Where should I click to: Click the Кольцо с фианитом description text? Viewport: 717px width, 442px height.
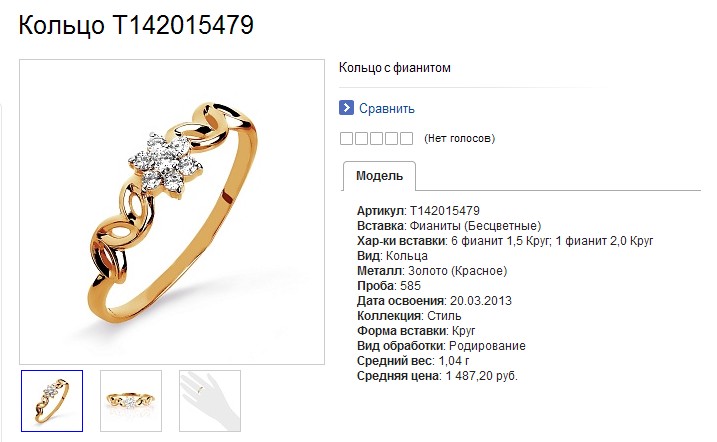pos(395,68)
